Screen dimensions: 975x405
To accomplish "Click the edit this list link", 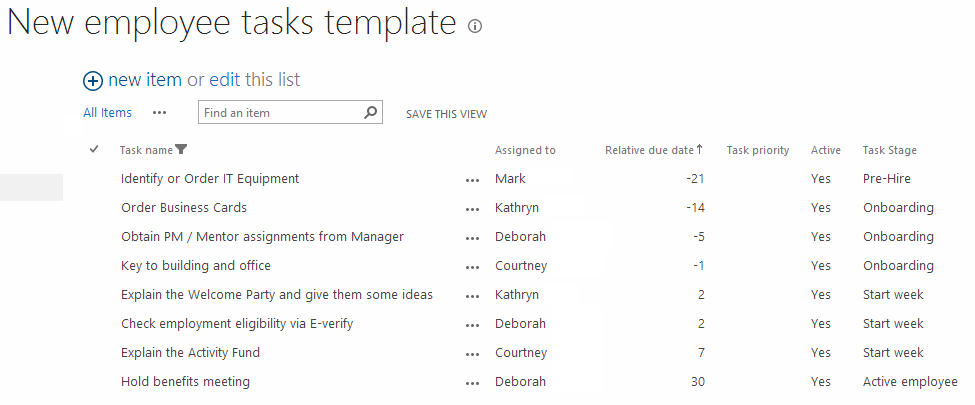I will pyautogui.click(x=224, y=80).
